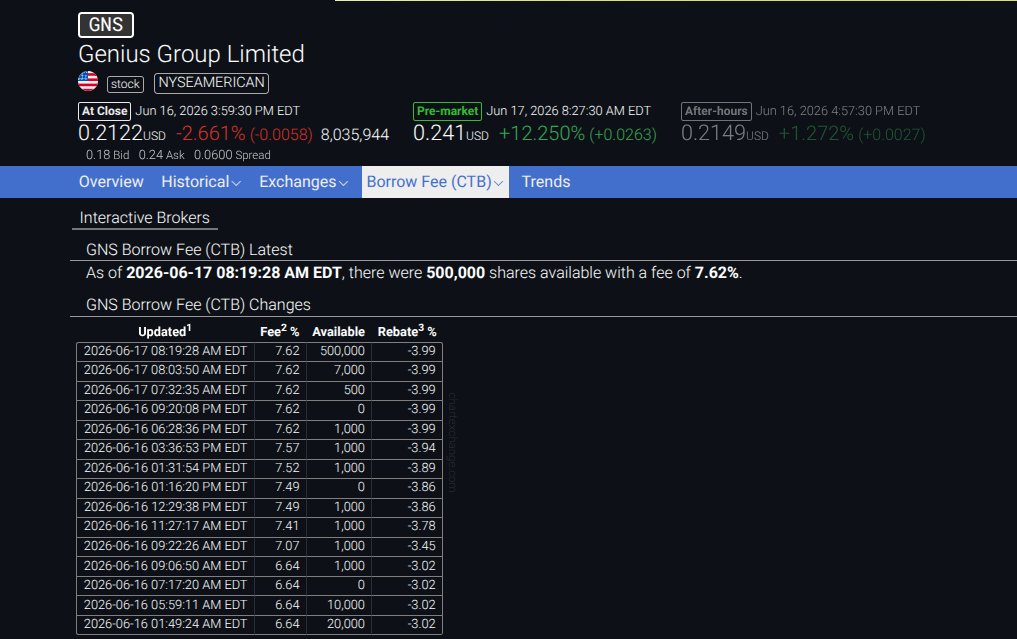The height and width of the screenshot is (639, 1017).
Task: Select the row 2026-06-16 01:16:20 PM EDT
Action: 259,487
